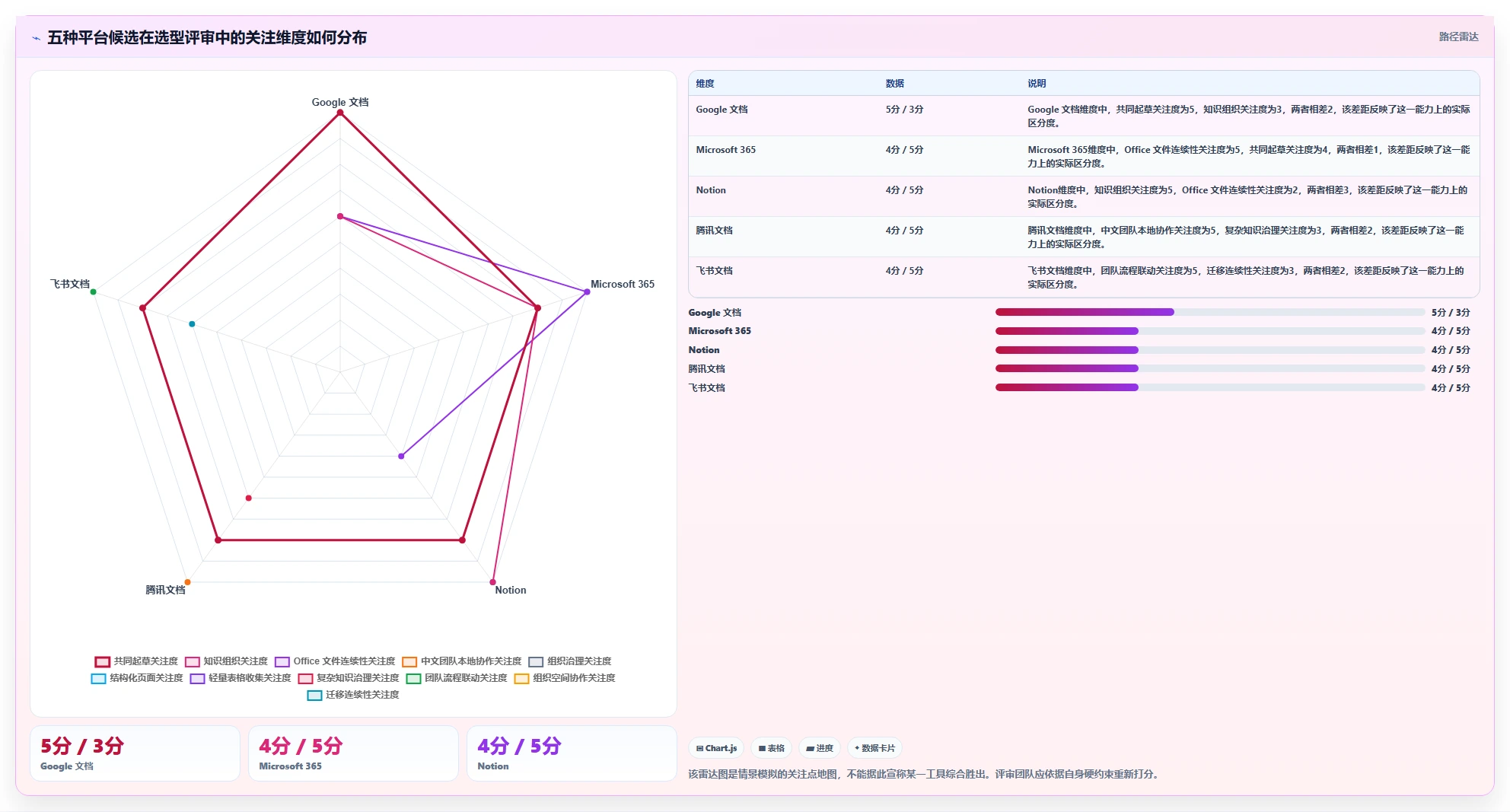This screenshot has height=812, width=1510.
Task: Click the disclaimer note below the chips
Action: click(x=925, y=774)
